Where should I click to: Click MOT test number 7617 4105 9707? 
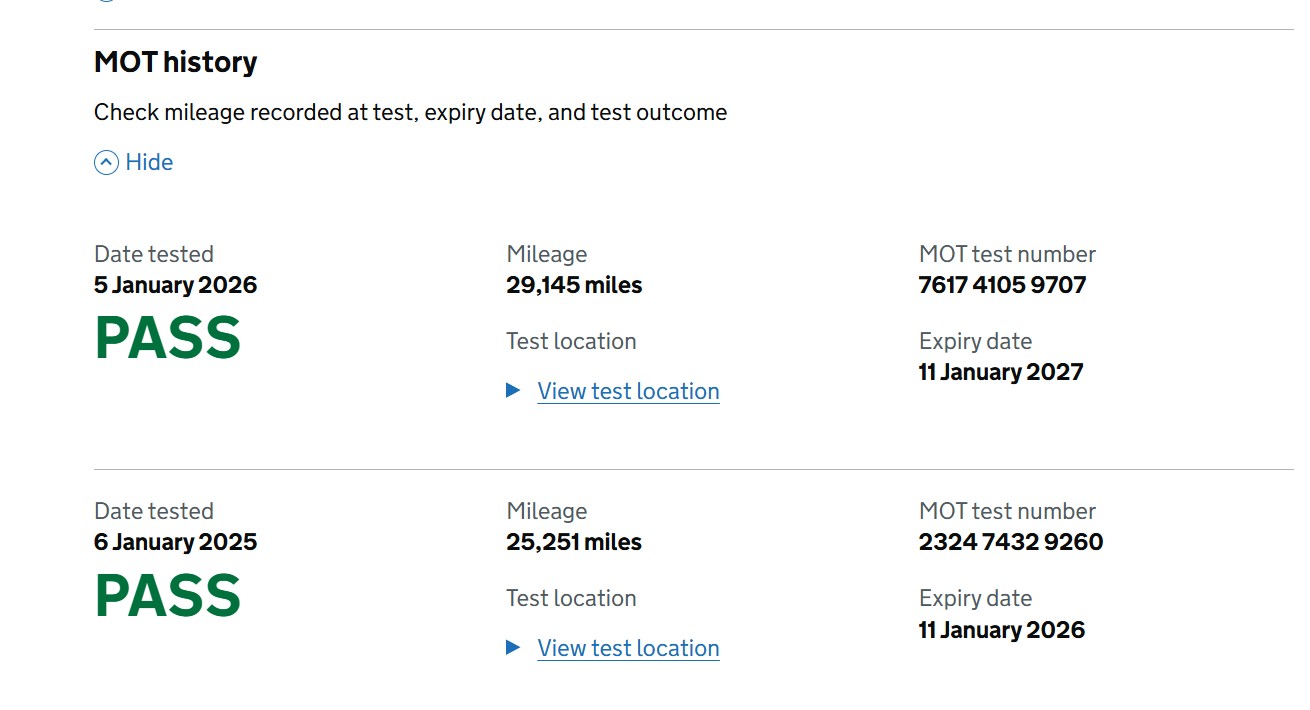[1002, 285]
